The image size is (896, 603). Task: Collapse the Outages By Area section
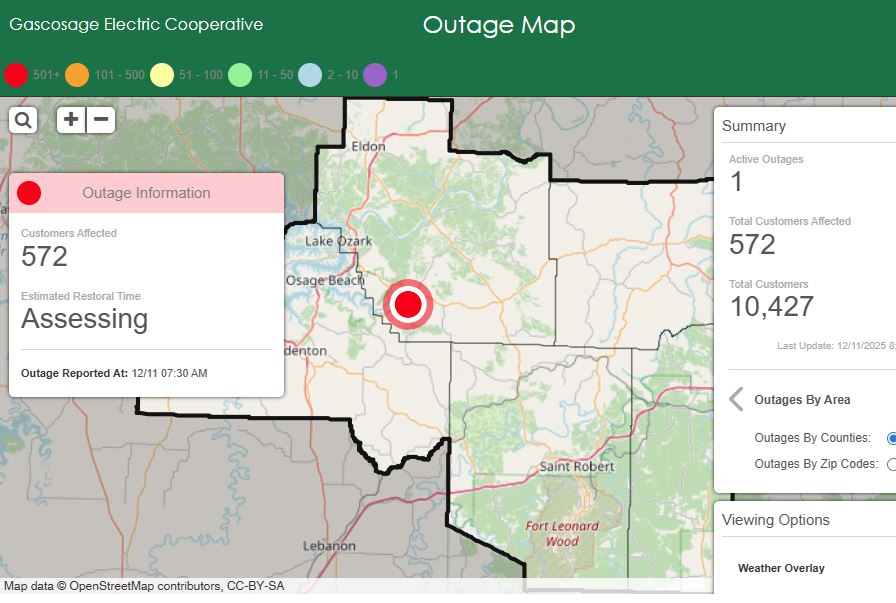click(x=735, y=398)
